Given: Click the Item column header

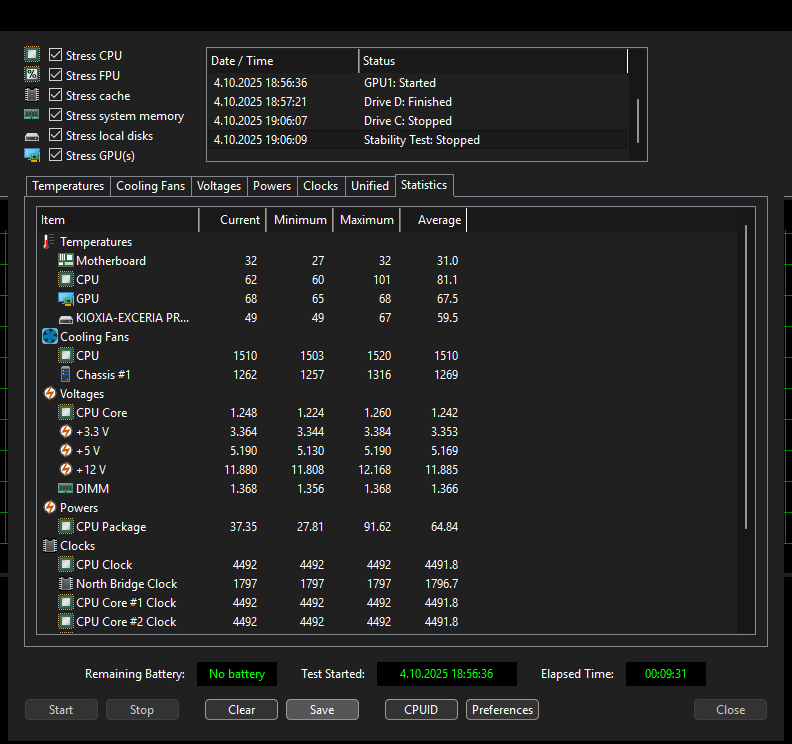Looking at the screenshot, I should 118,220.
